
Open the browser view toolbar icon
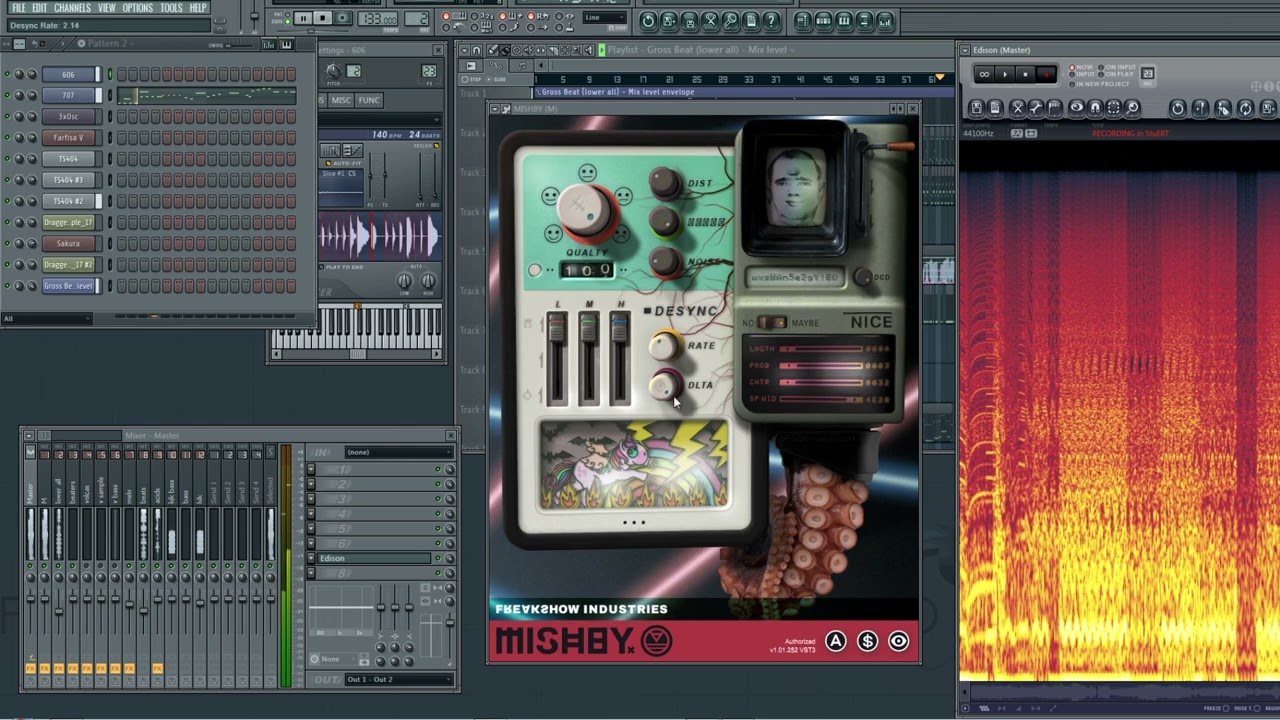tap(865, 21)
